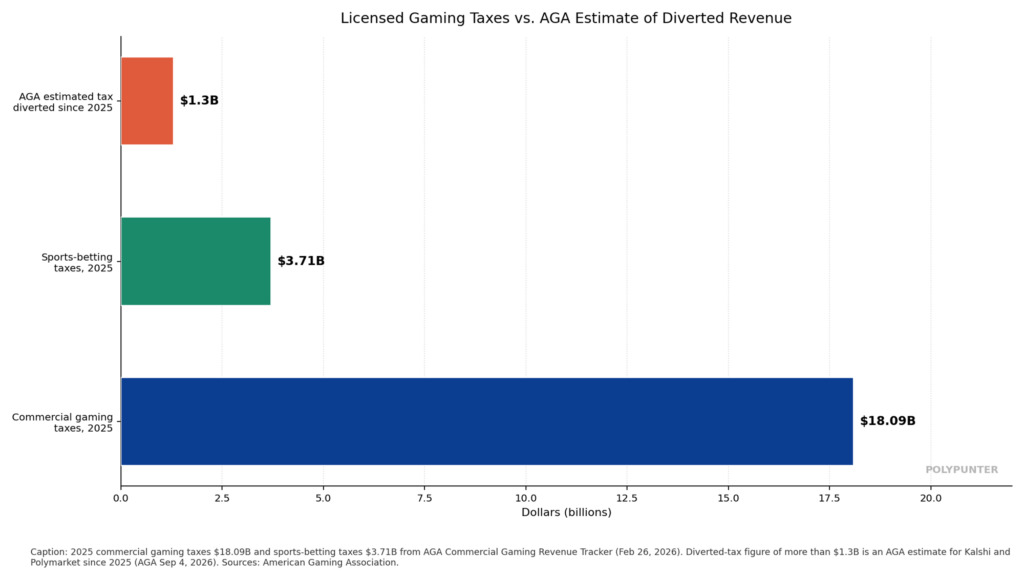Click the $18.09B value label
1024x576 pixels.
coord(888,421)
